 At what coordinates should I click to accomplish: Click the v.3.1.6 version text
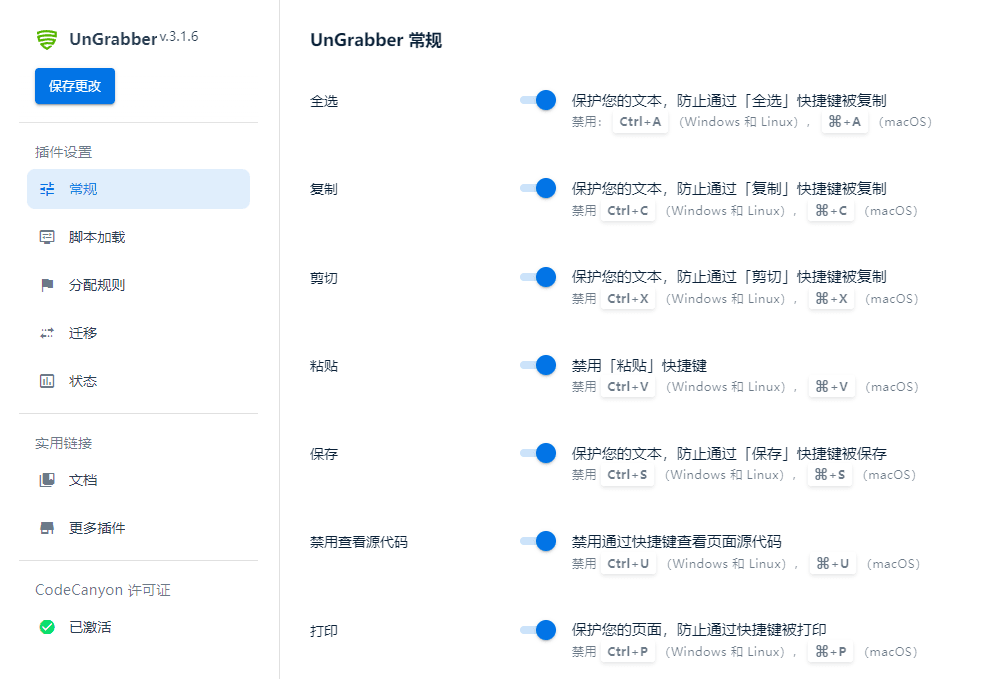[x=179, y=37]
